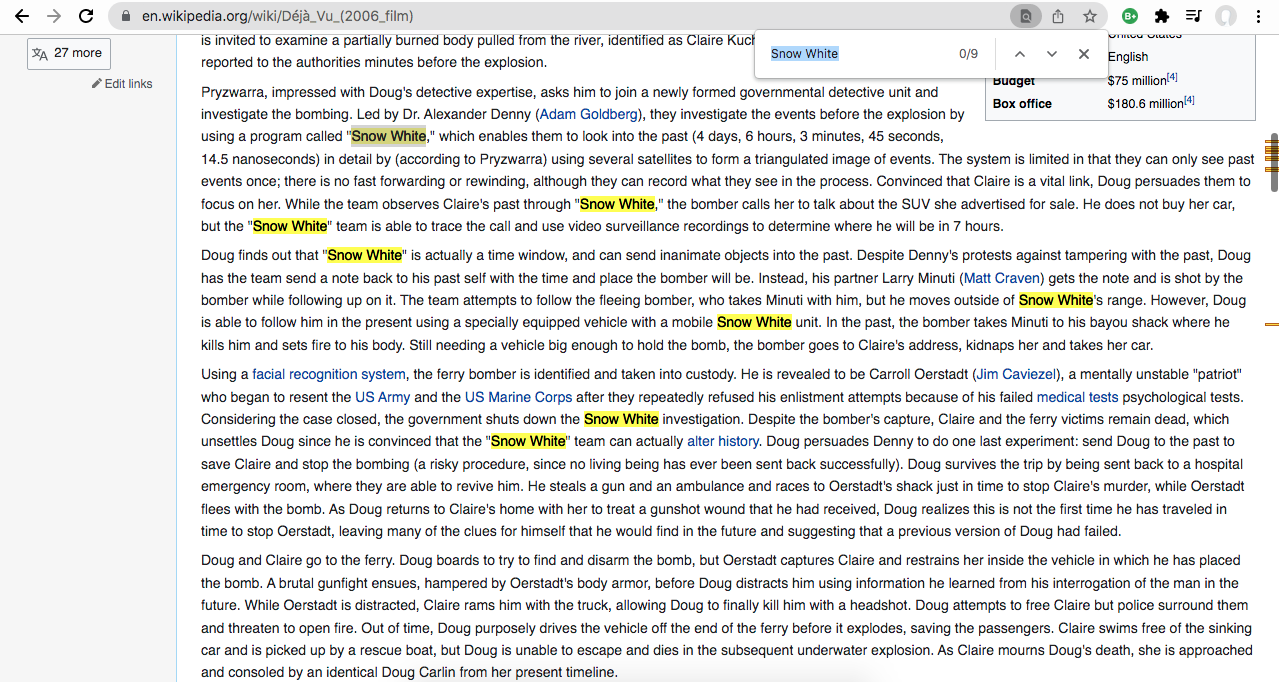
Task: Click the find-in-page icon in address bar
Action: (1025, 16)
